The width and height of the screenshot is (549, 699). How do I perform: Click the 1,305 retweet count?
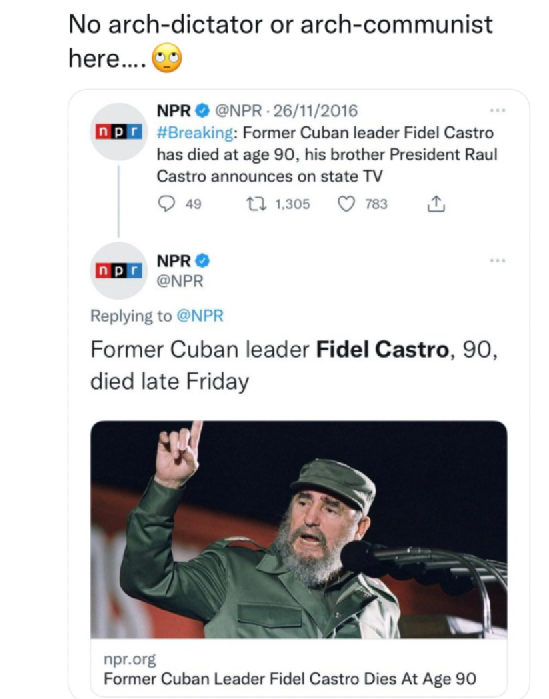click(x=292, y=204)
